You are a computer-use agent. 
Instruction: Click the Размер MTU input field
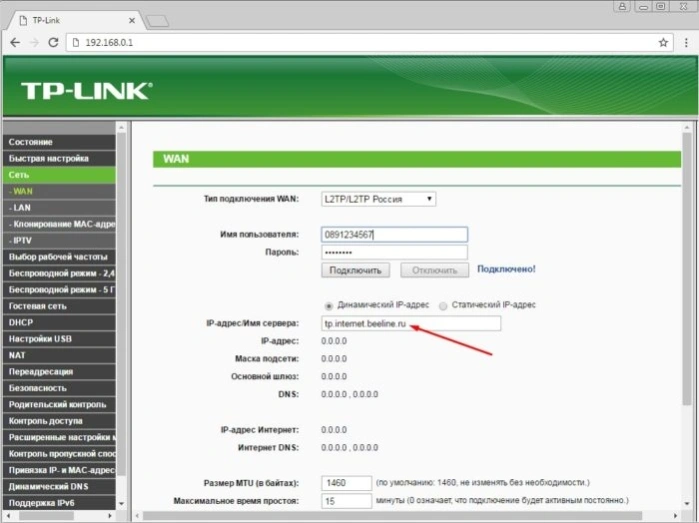pos(346,483)
